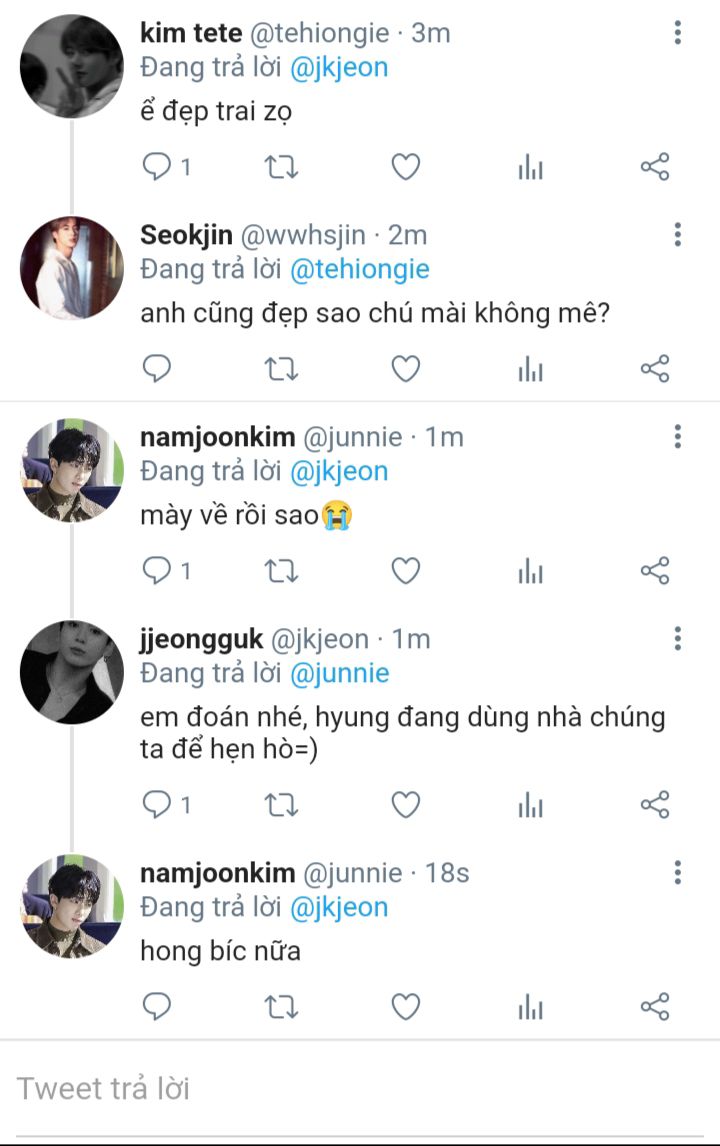Image resolution: width=720 pixels, height=1146 pixels.
Task: Open the reply icon on kim tete's tweet
Action: click(156, 167)
